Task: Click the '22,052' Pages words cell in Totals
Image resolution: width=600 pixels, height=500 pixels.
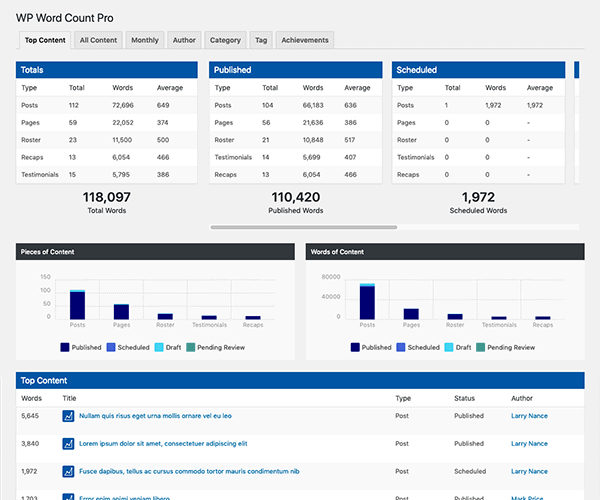Action: (x=123, y=122)
